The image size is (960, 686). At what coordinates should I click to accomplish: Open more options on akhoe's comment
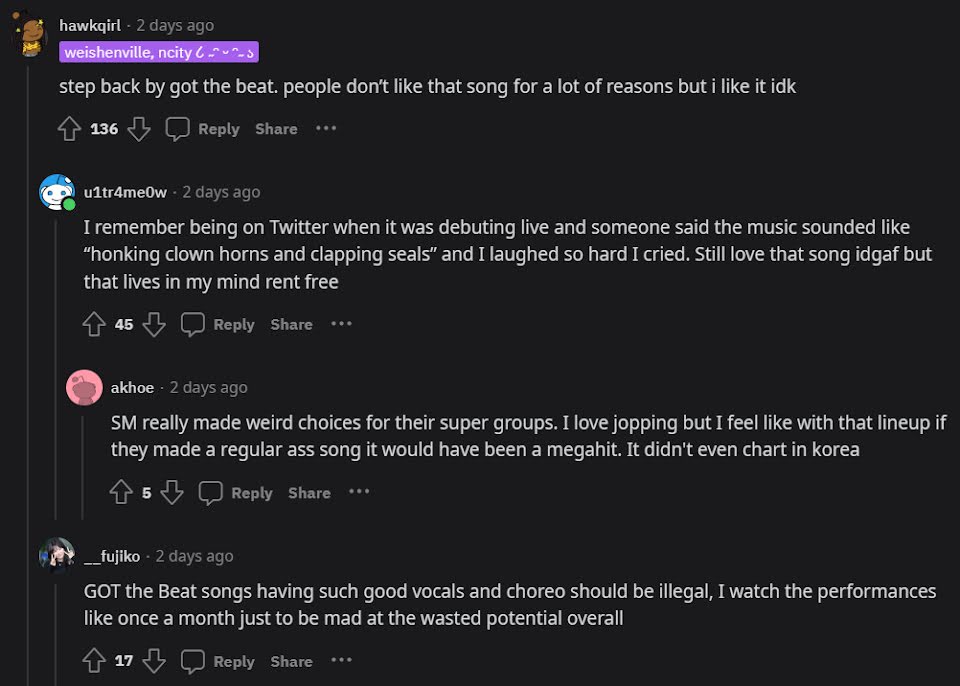point(359,493)
